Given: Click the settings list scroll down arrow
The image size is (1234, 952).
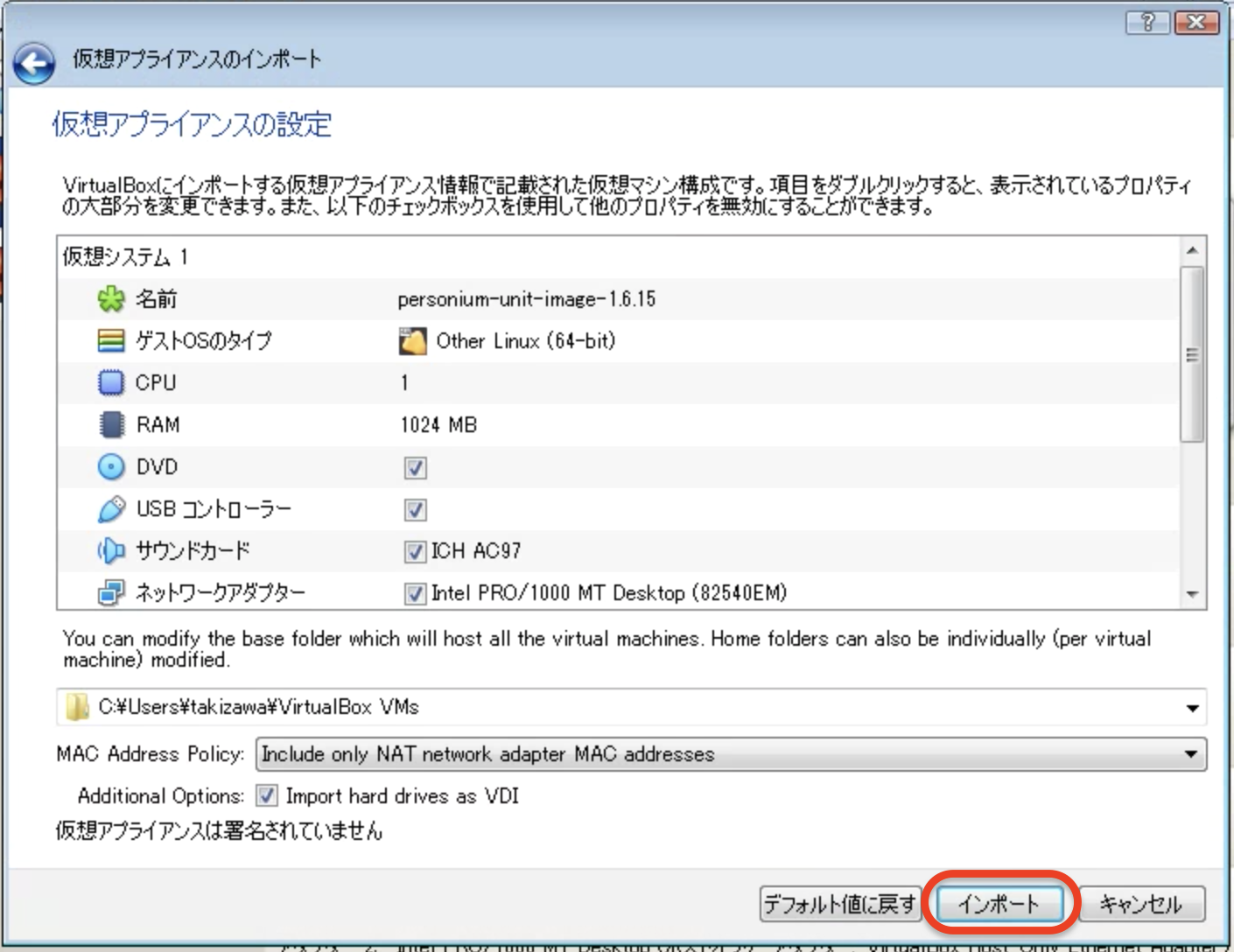Looking at the screenshot, I should pyautogui.click(x=1192, y=594).
